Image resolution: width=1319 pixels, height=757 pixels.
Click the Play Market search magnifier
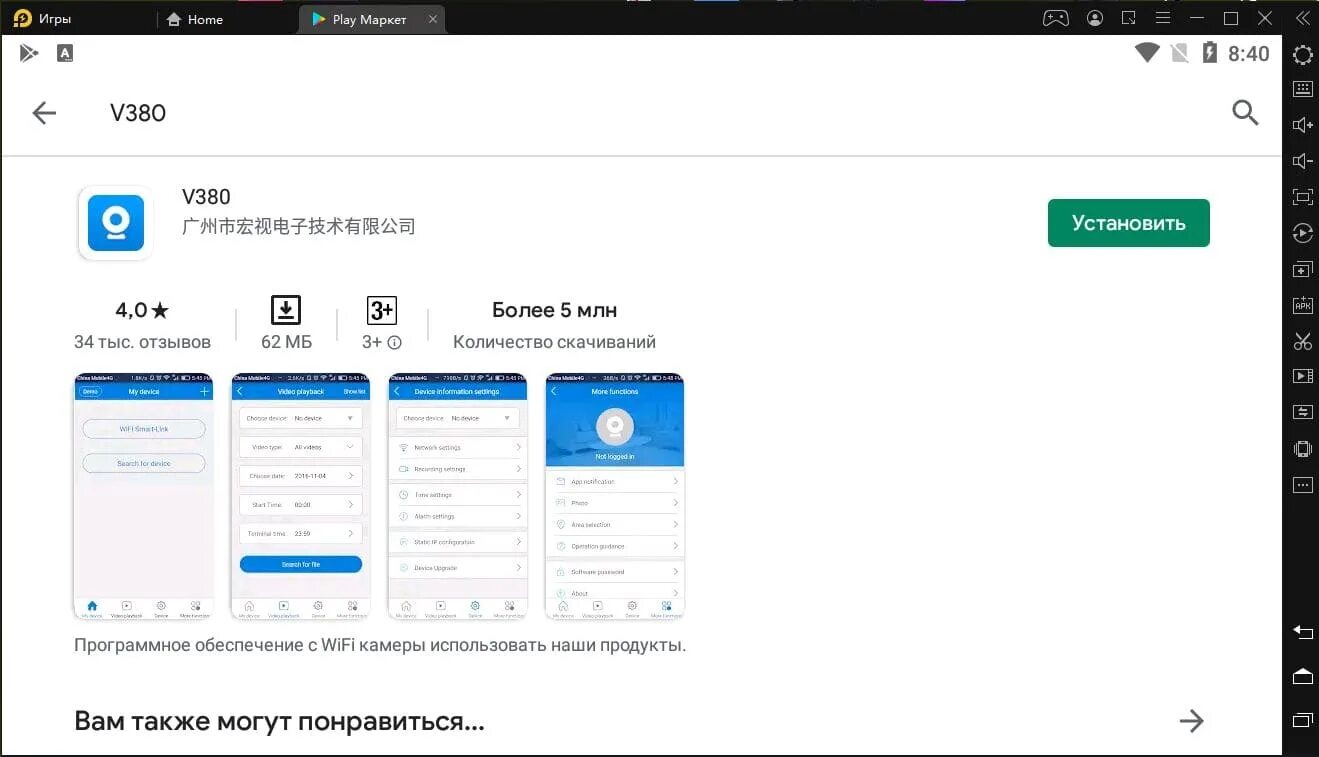1245,112
